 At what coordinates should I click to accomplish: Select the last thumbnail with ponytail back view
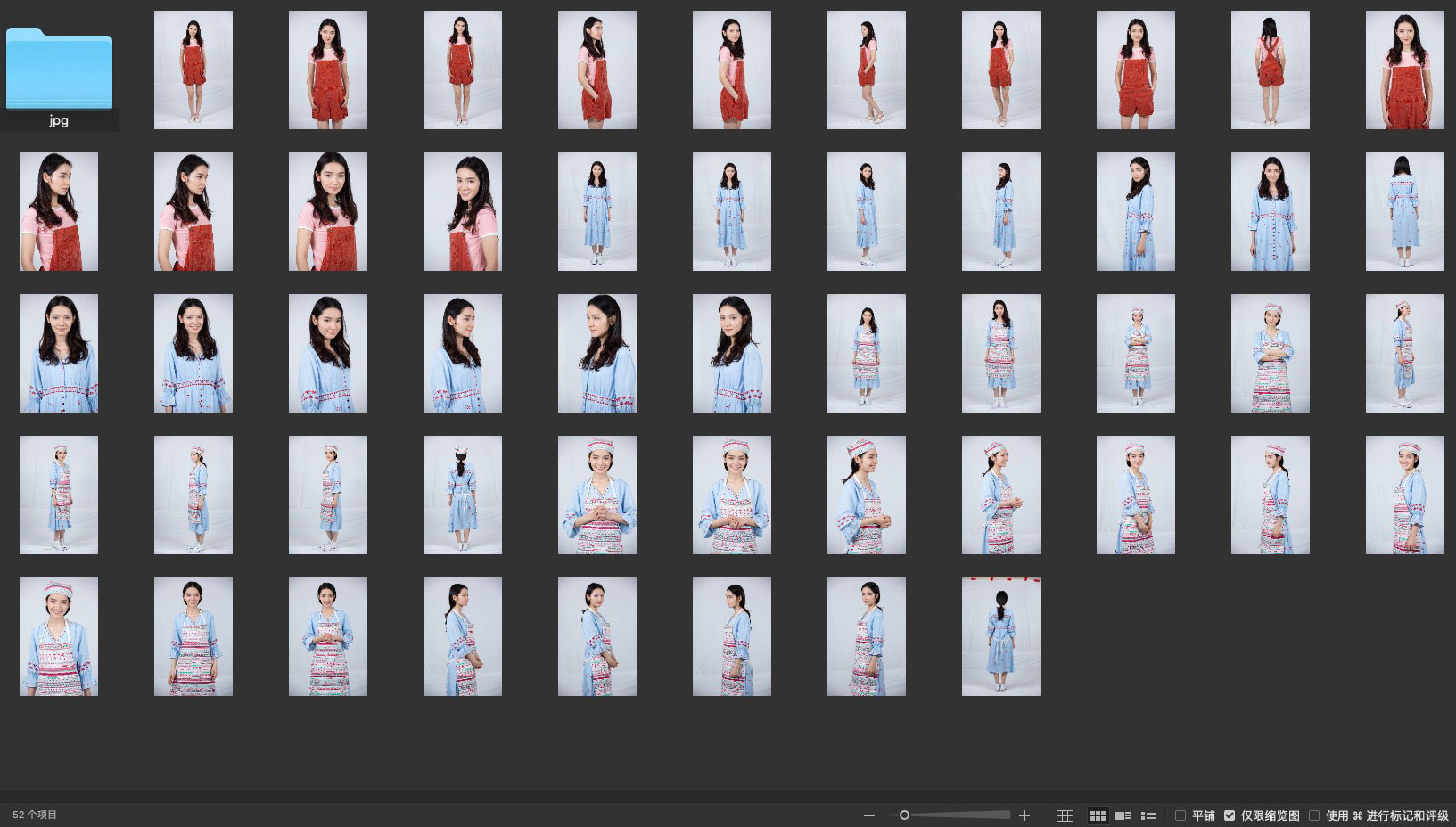(1000, 636)
